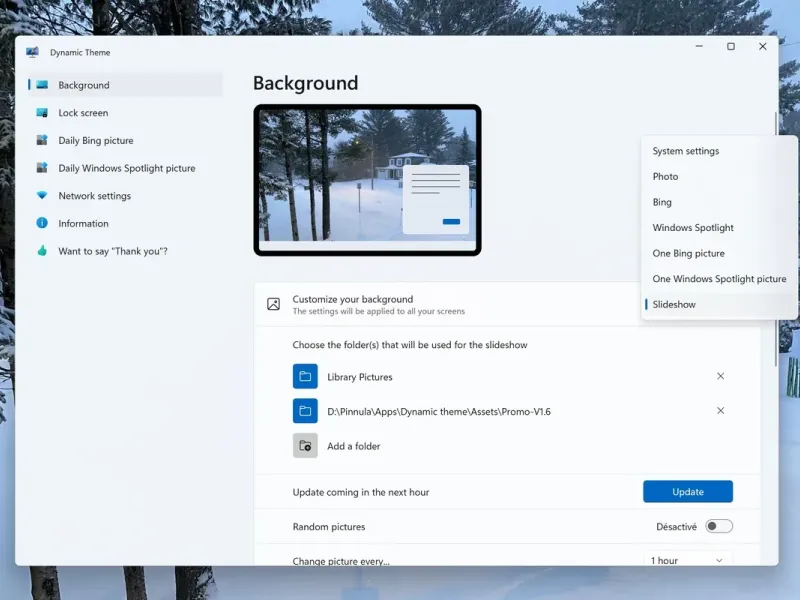
Task: Click the green thumbs-up icon
Action: pos(42,251)
